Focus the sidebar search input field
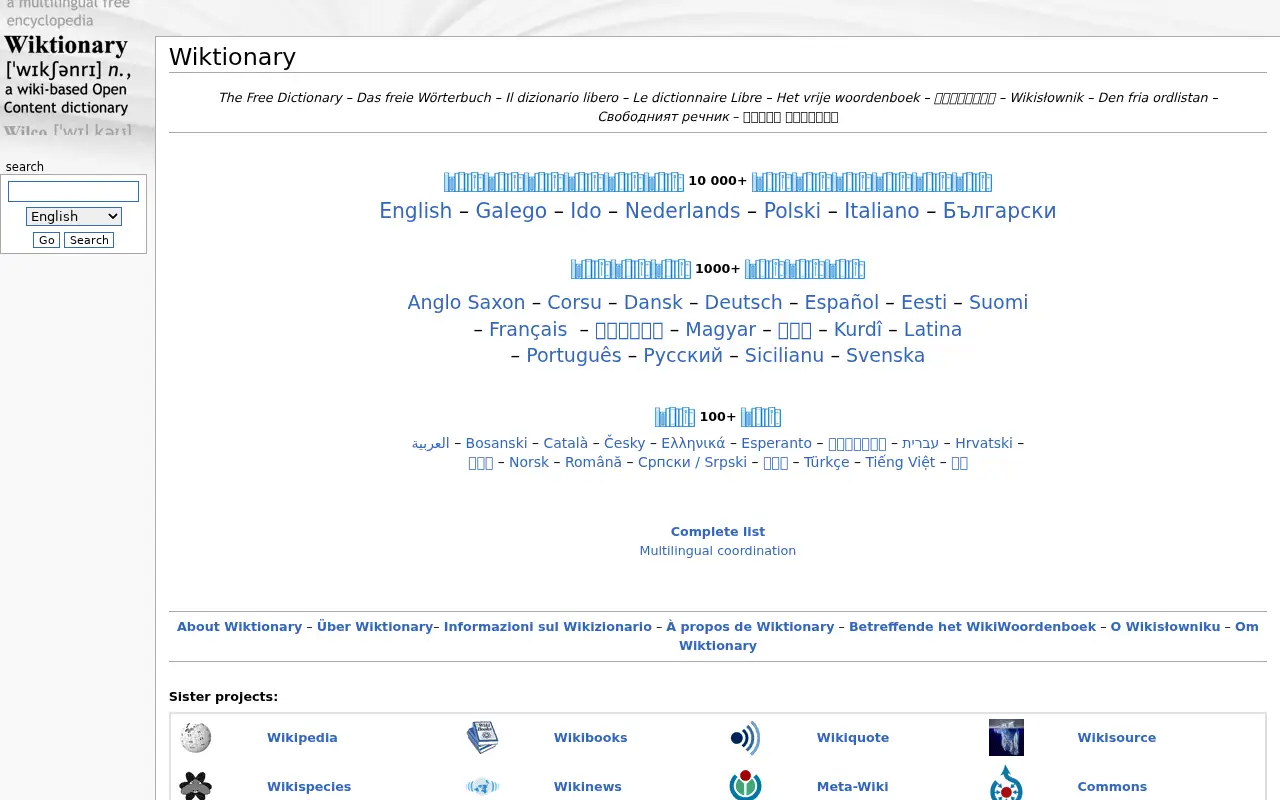This screenshot has width=1280, height=800. [x=74, y=191]
